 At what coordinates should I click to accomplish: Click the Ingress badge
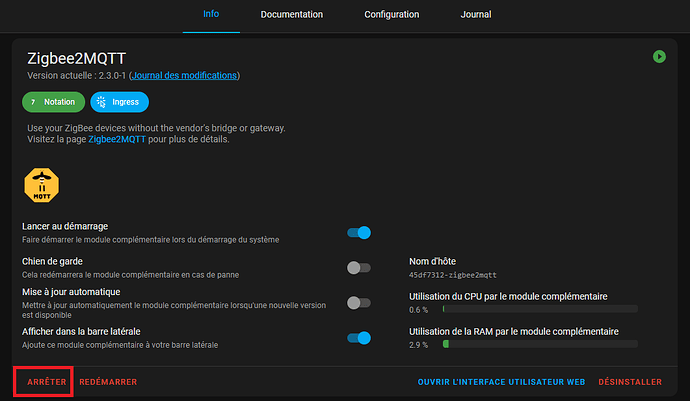point(119,102)
